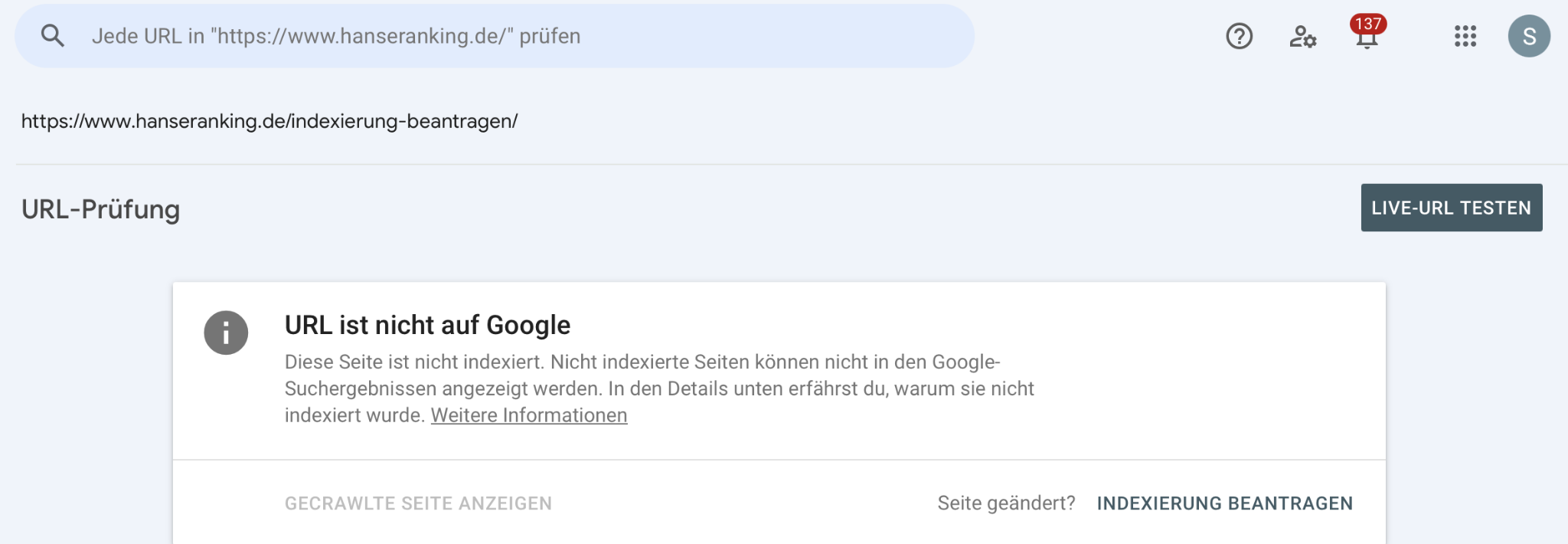Open the help question mark icon

click(x=1239, y=36)
